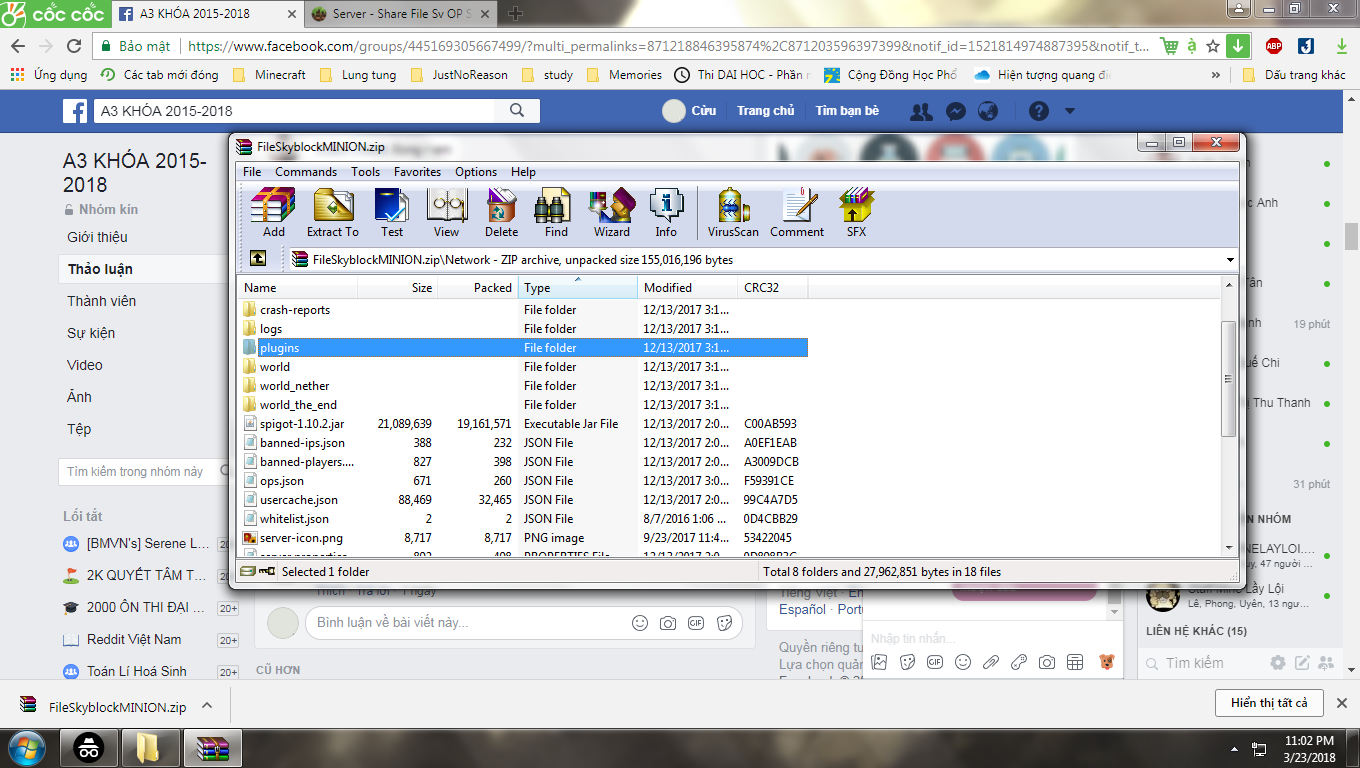Open the Find binoculars tool
1360x768 pixels.
tap(556, 213)
